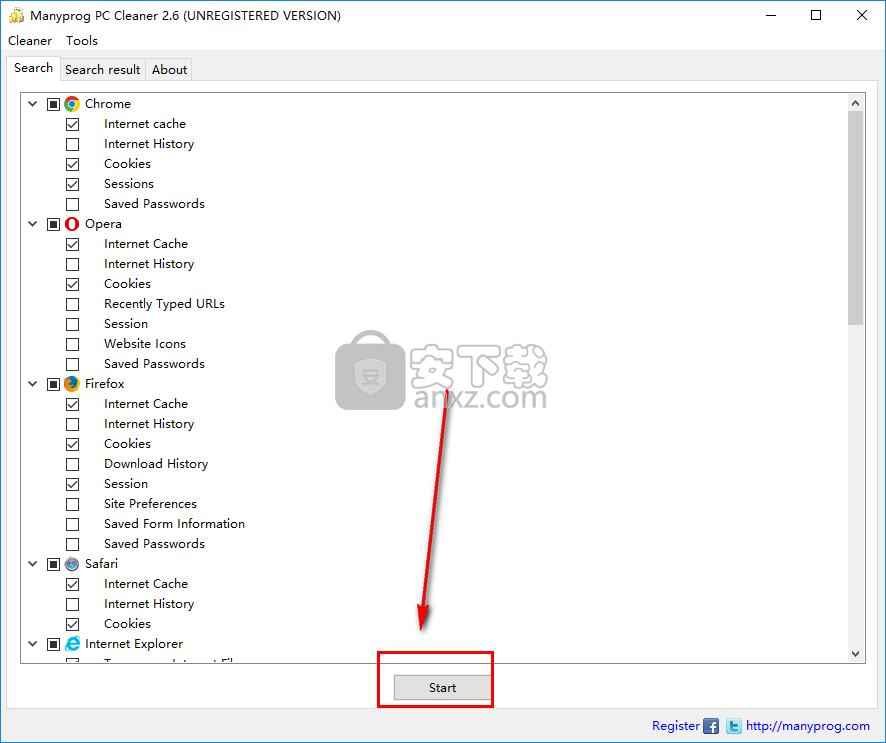Image resolution: width=886 pixels, height=743 pixels.
Task: Click the Start button
Action: (442, 688)
